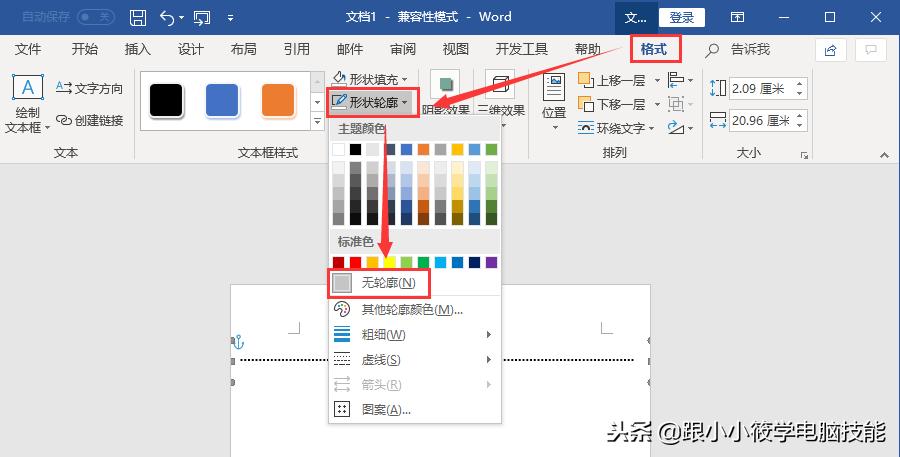Click the 绘制文本框 draw text box icon
This screenshot has height=457, width=900.
pyautogui.click(x=28, y=88)
